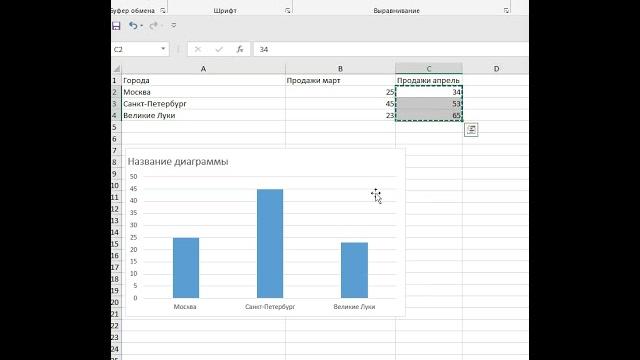Click the Москва bar in chart
The width and height of the screenshot is (640, 360).
tap(186, 268)
